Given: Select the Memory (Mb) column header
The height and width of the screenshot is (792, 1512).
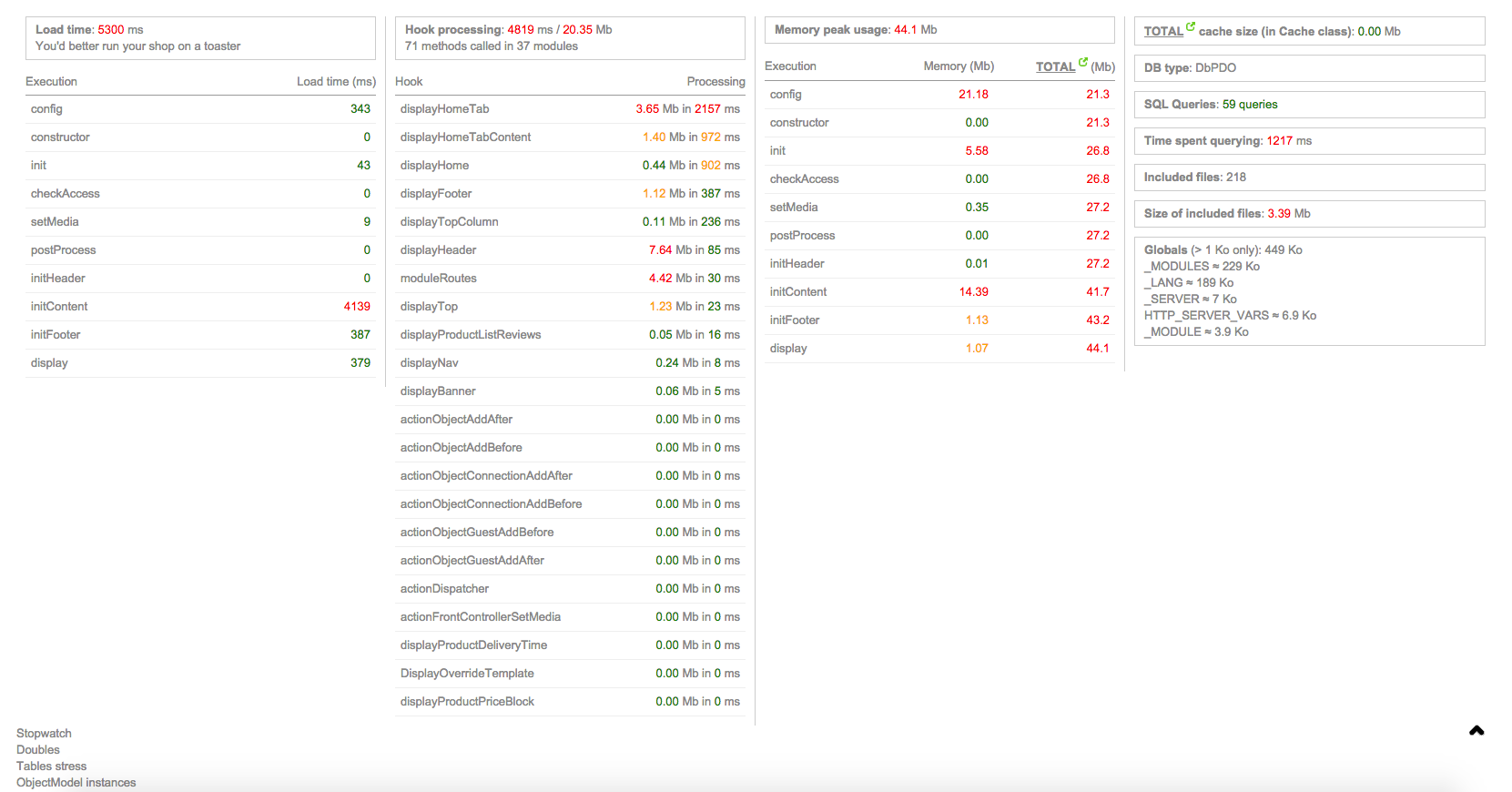Looking at the screenshot, I should (959, 66).
